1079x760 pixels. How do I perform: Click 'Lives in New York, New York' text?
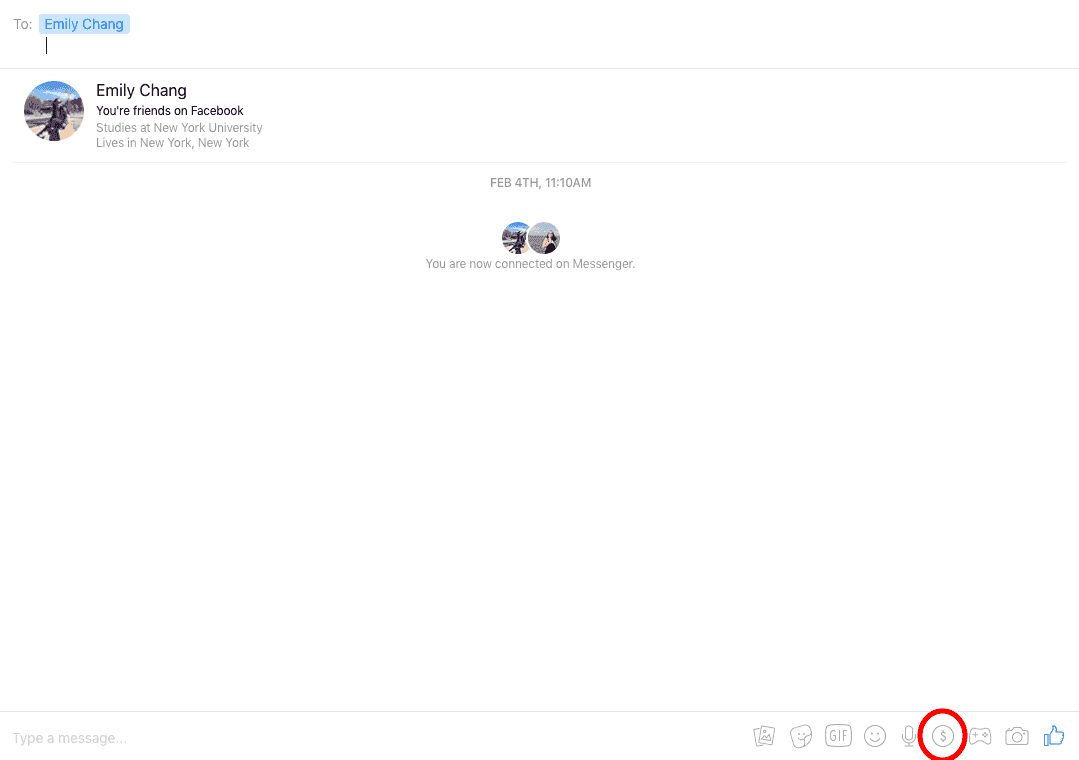[x=172, y=143]
